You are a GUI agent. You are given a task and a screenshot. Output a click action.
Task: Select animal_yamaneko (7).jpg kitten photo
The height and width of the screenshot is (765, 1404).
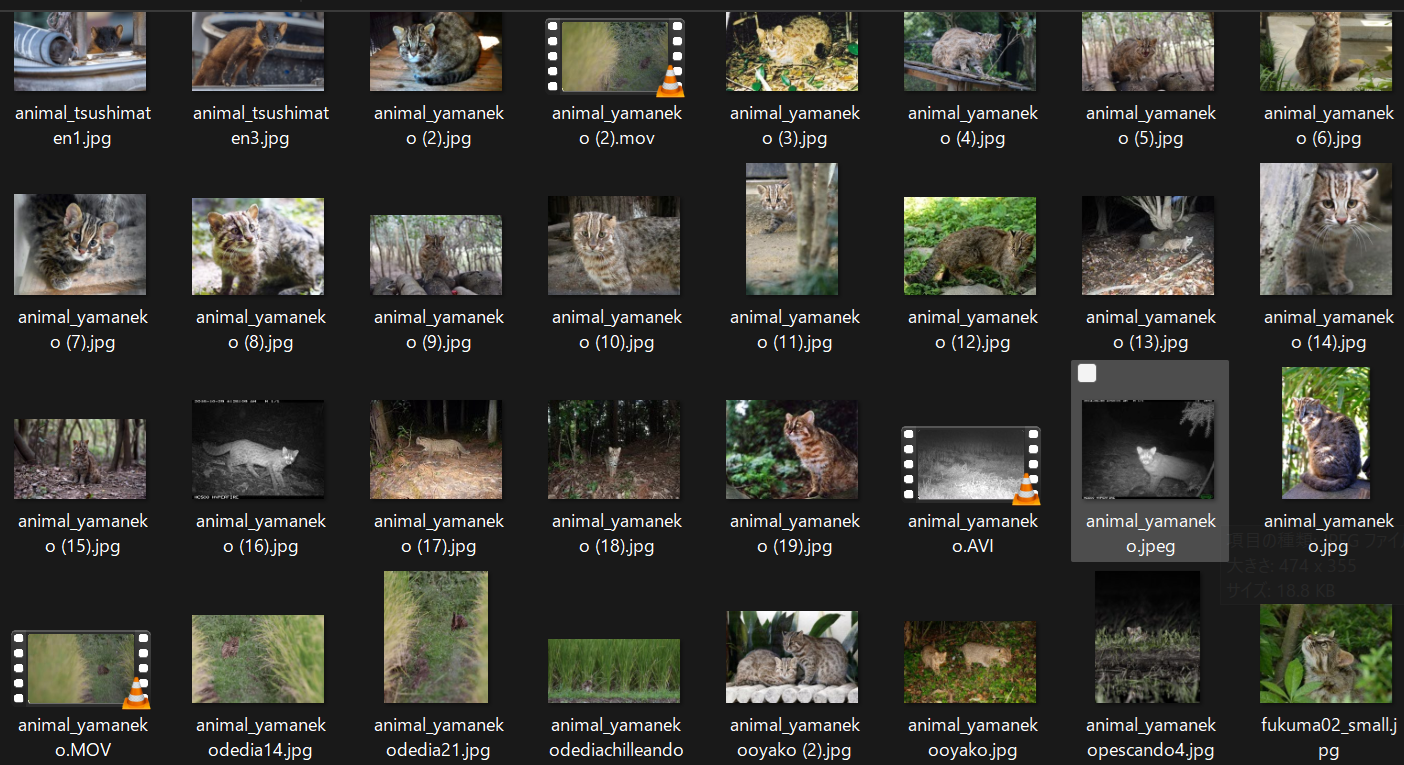pyautogui.click(x=80, y=245)
